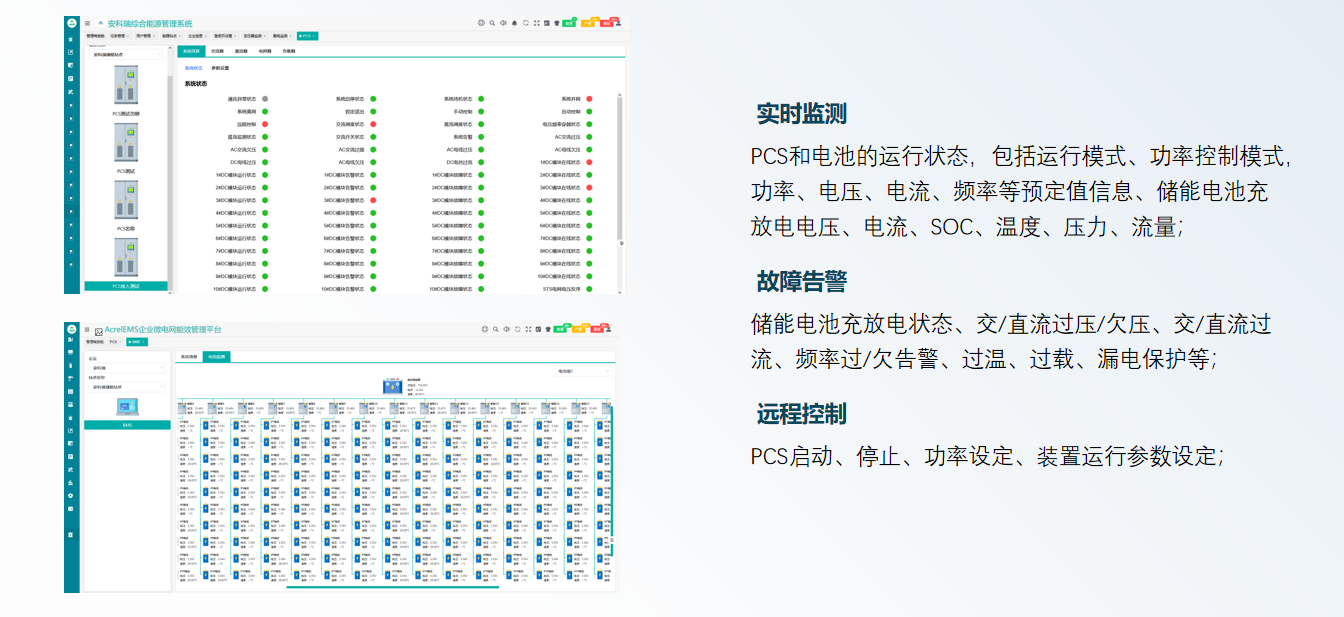Screen dimensions: 1344x617
Task: Select the 参数设置 link under system info
Action: pos(220,68)
